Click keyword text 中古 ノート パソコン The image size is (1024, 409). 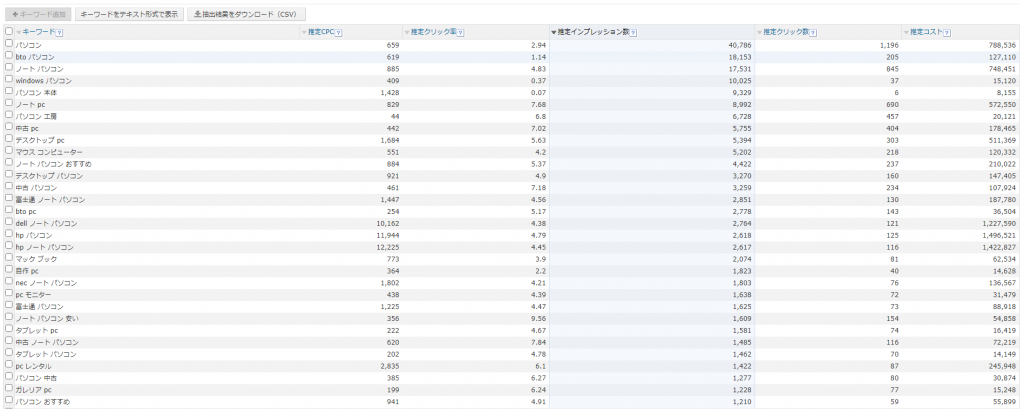point(47,342)
